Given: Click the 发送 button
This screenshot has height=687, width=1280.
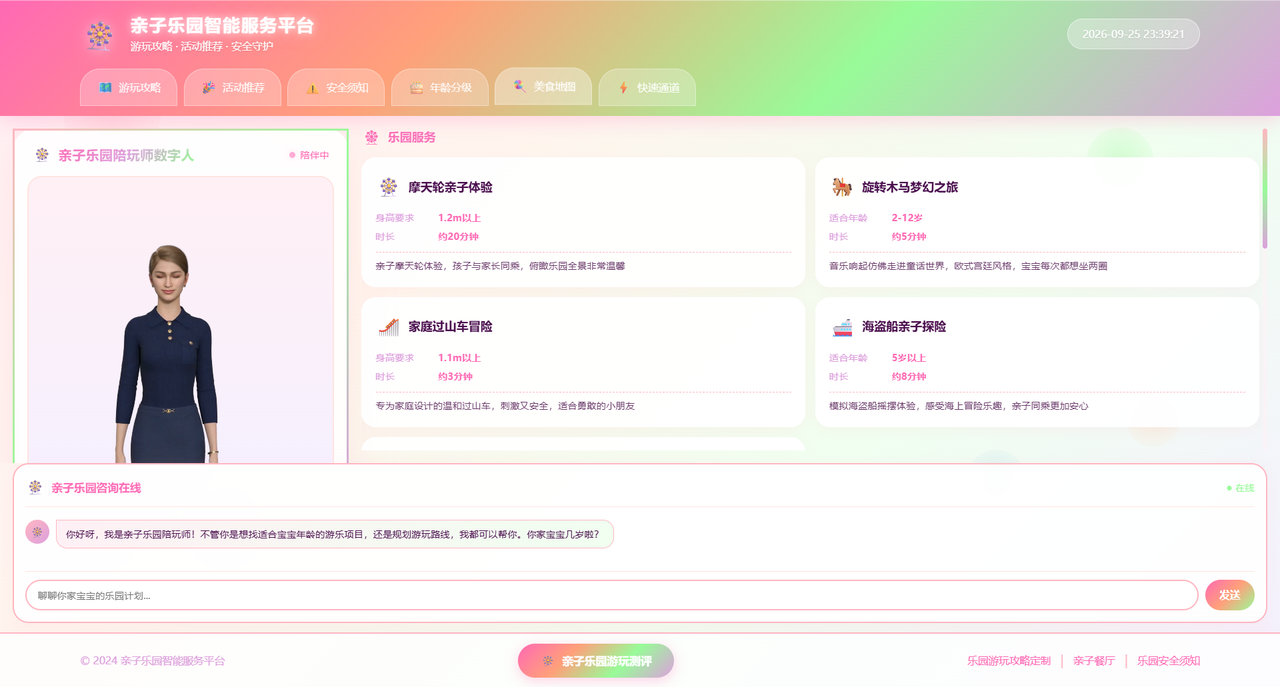Looking at the screenshot, I should click(1229, 595).
